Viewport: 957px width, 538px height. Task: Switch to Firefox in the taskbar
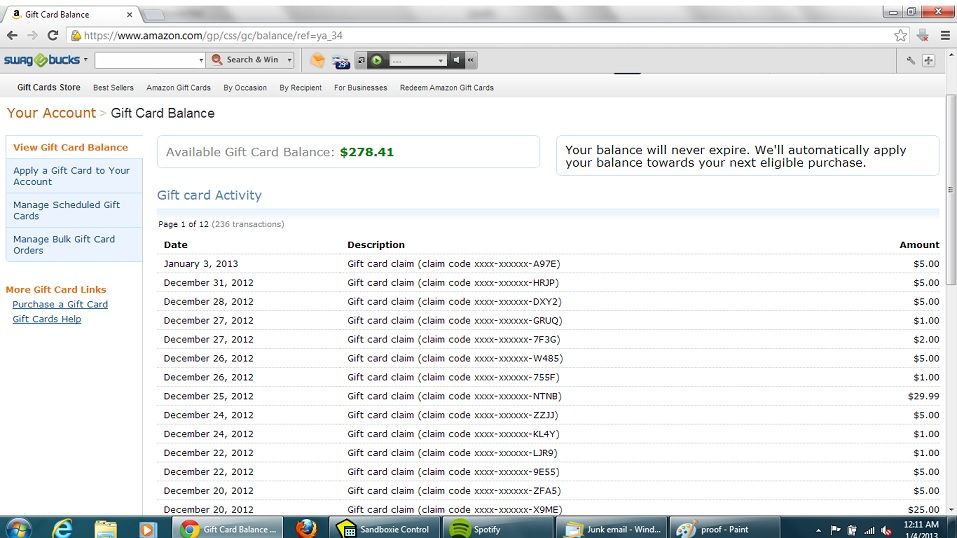pyautogui.click(x=306, y=528)
